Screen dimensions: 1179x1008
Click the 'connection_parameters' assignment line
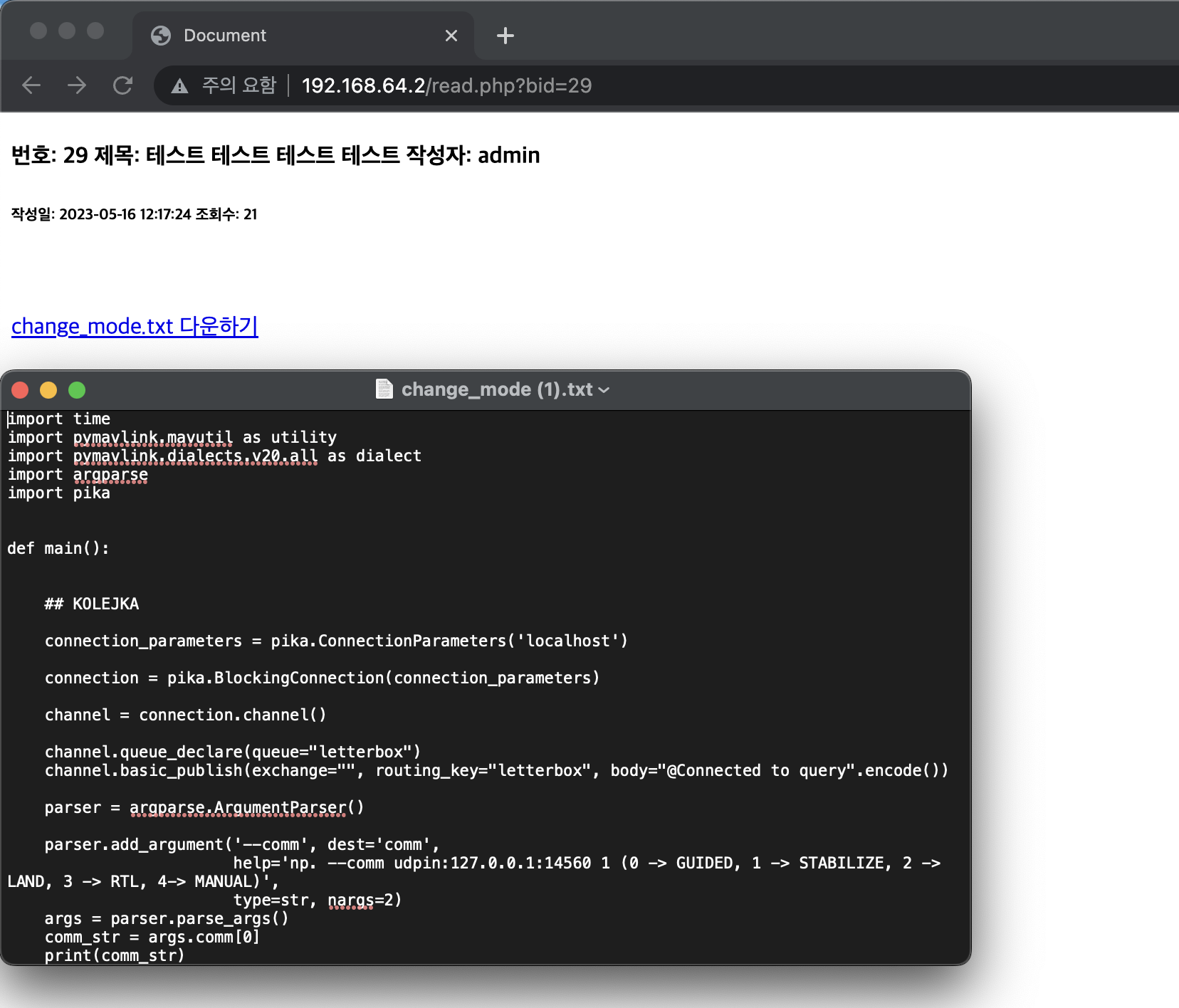(336, 641)
